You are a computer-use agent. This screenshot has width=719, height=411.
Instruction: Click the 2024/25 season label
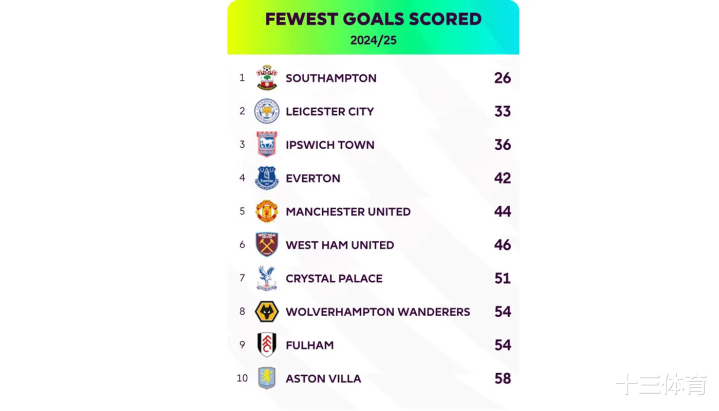373,40
